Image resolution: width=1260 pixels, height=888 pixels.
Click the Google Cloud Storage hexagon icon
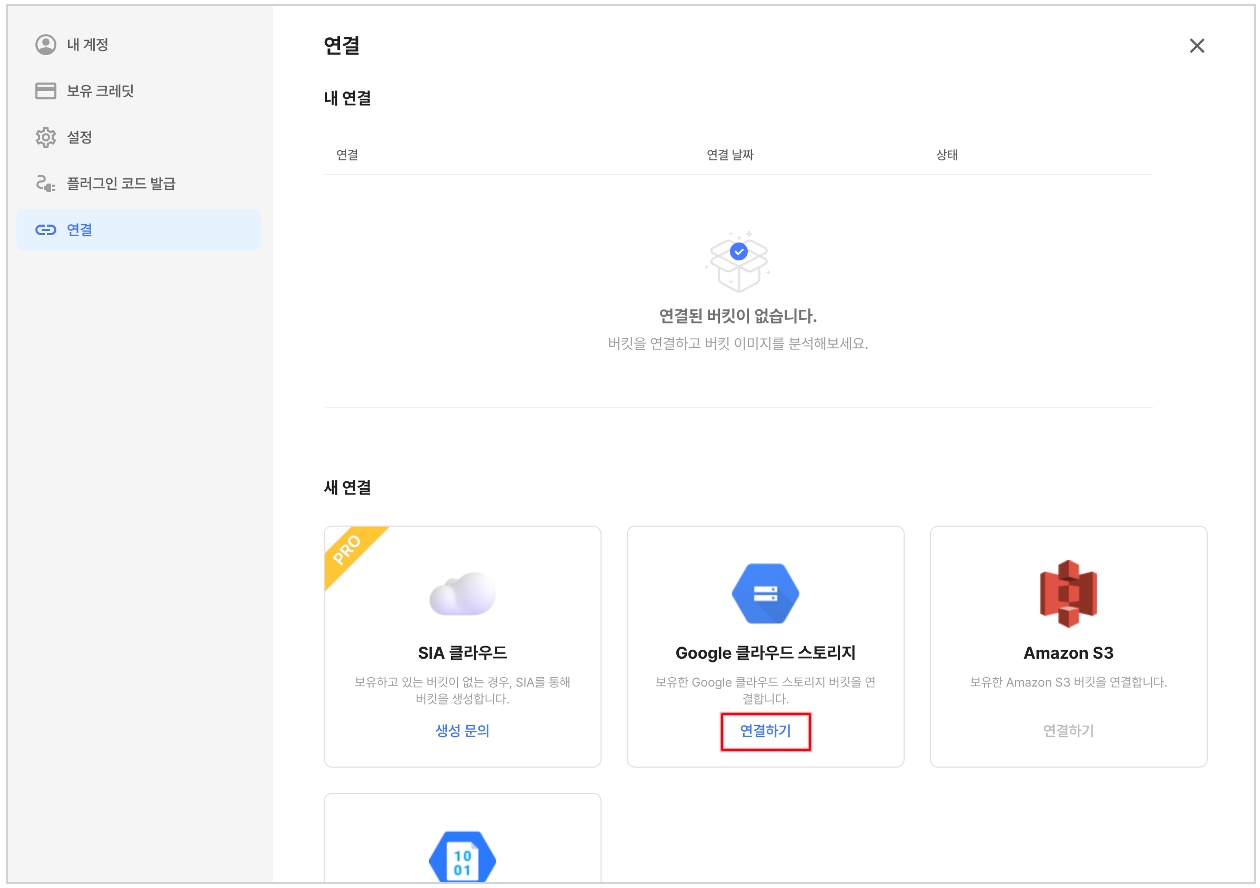click(x=765, y=593)
